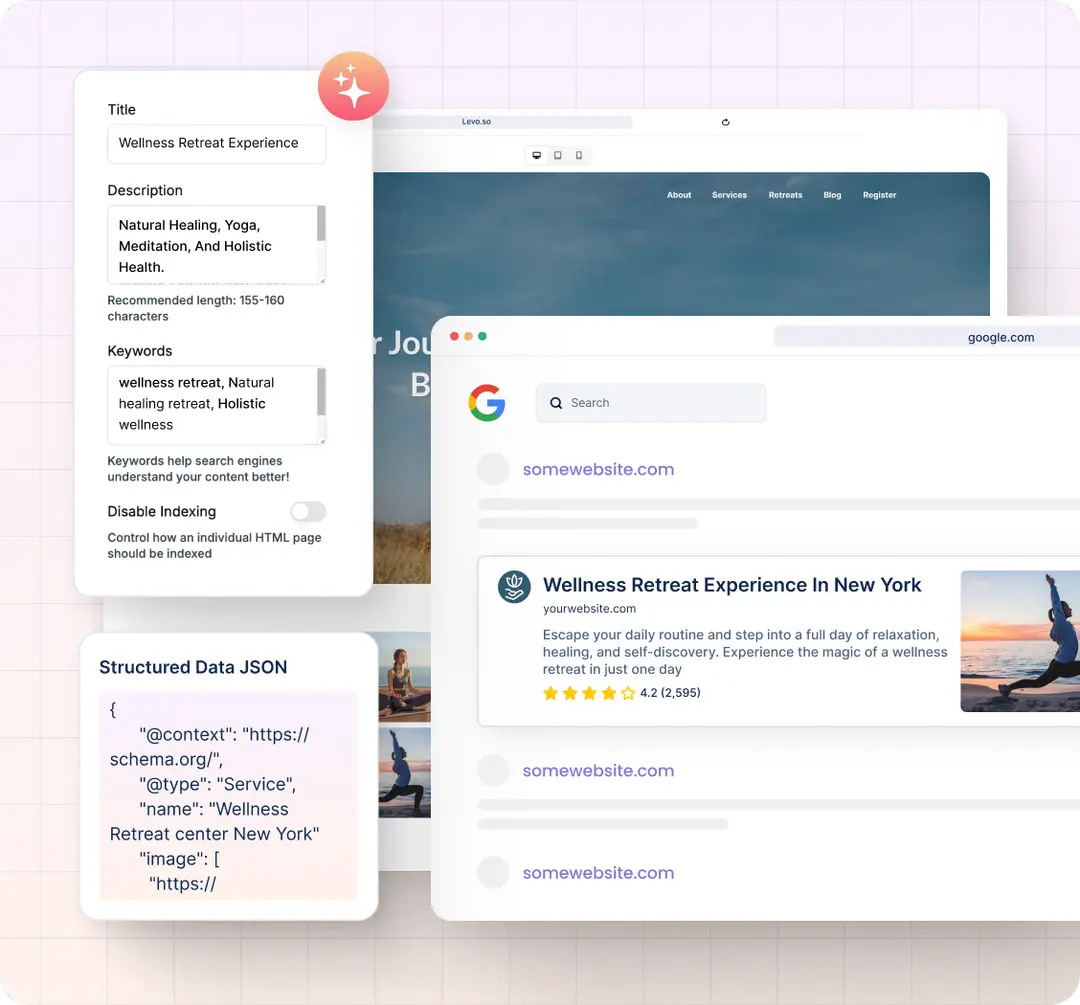1080x1005 pixels.
Task: Click the yoga pose result thumbnail
Action: pyautogui.click(x=1020, y=641)
